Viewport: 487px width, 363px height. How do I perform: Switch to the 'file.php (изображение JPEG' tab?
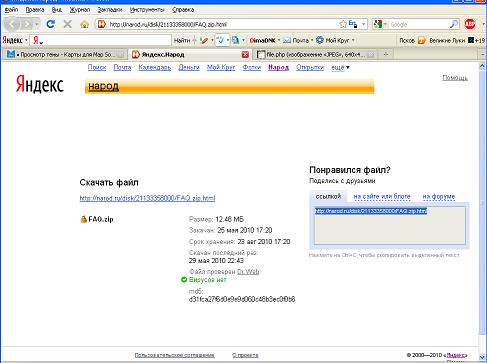coord(315,54)
